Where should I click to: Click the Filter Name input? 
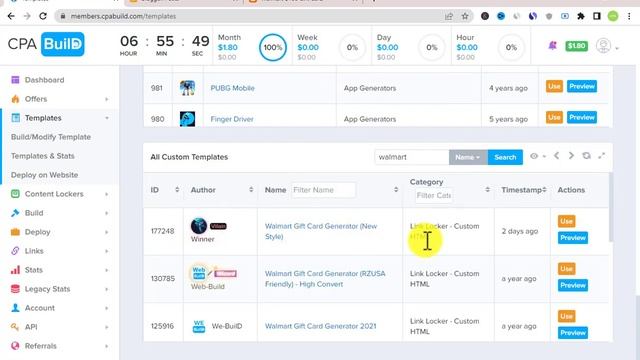click(323, 190)
